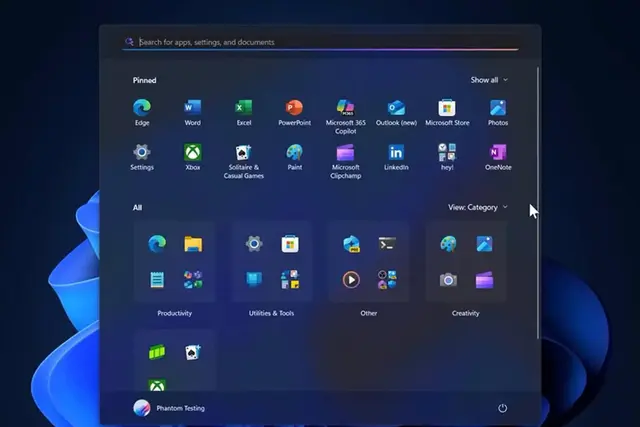
Task: Open Notepad in the Productivity category
Action: point(157,280)
